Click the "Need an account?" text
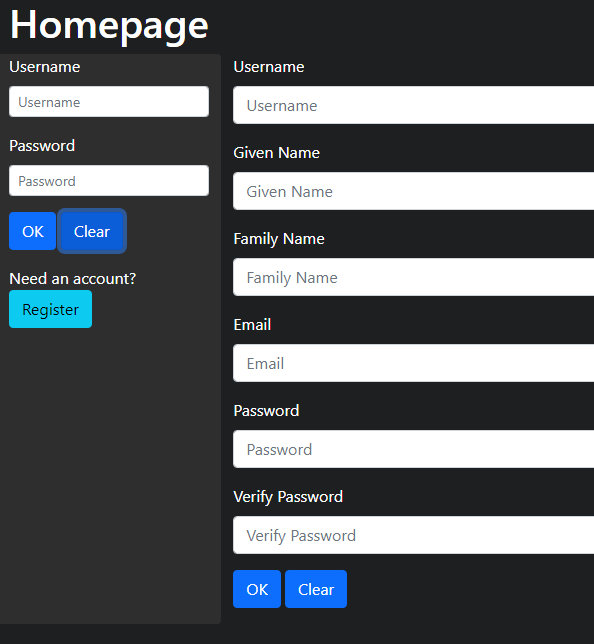Image resolution: width=594 pixels, height=644 pixels. [72, 279]
